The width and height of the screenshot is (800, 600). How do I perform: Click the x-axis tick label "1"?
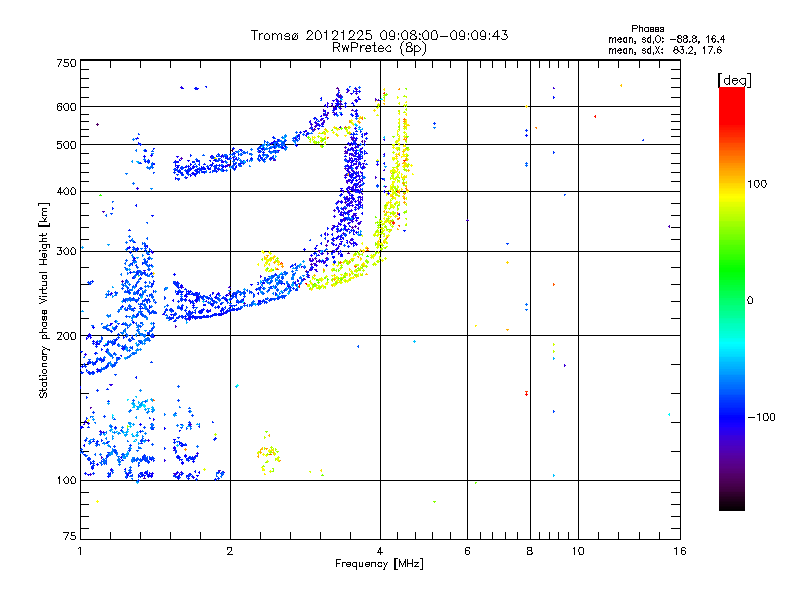point(80,551)
